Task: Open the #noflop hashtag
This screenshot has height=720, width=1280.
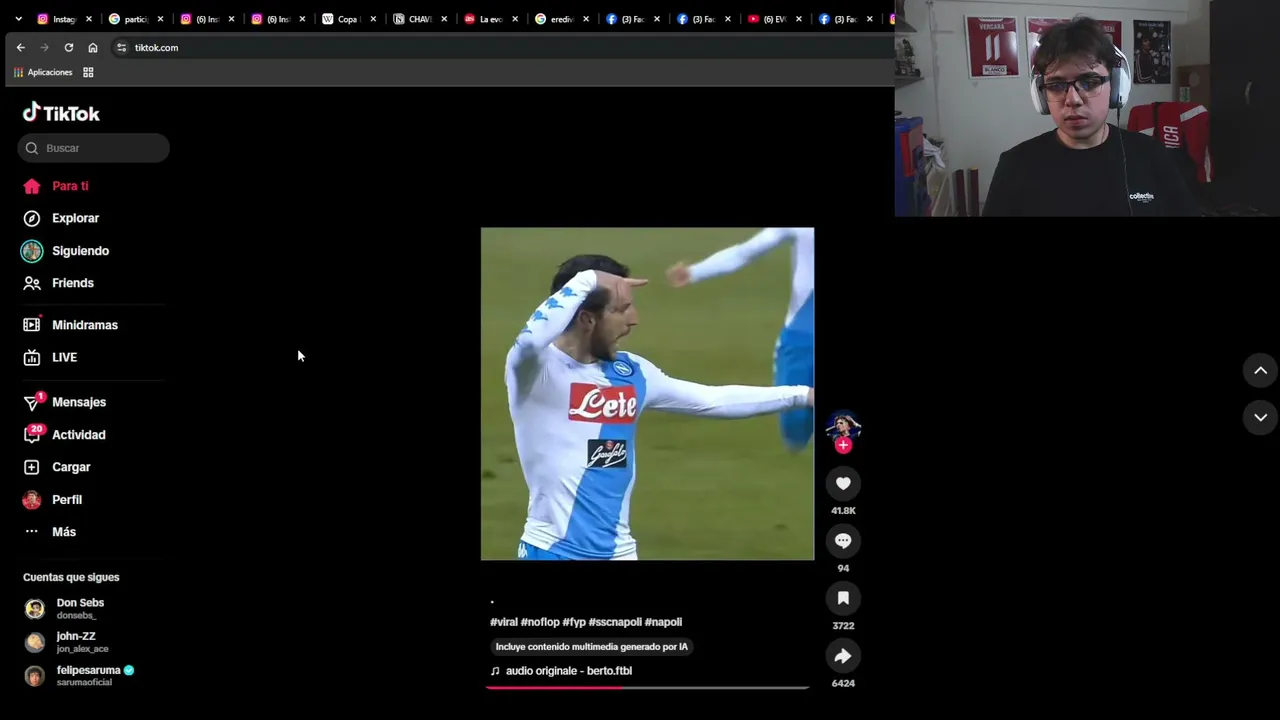Action: (540, 622)
